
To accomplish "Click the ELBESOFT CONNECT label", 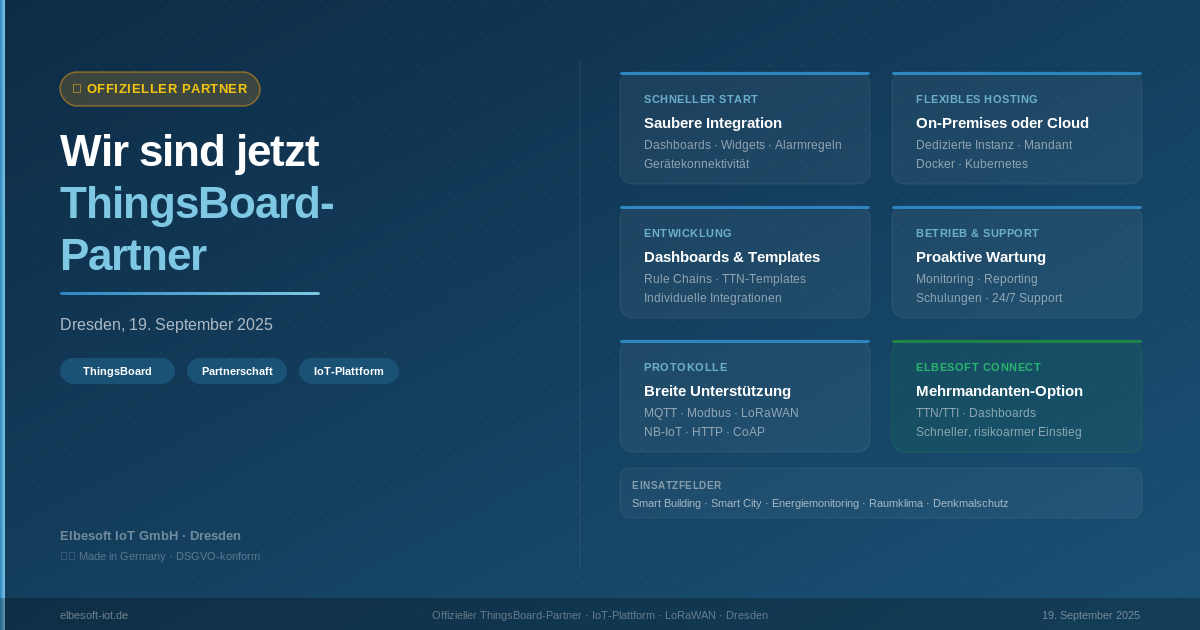I will point(978,367).
